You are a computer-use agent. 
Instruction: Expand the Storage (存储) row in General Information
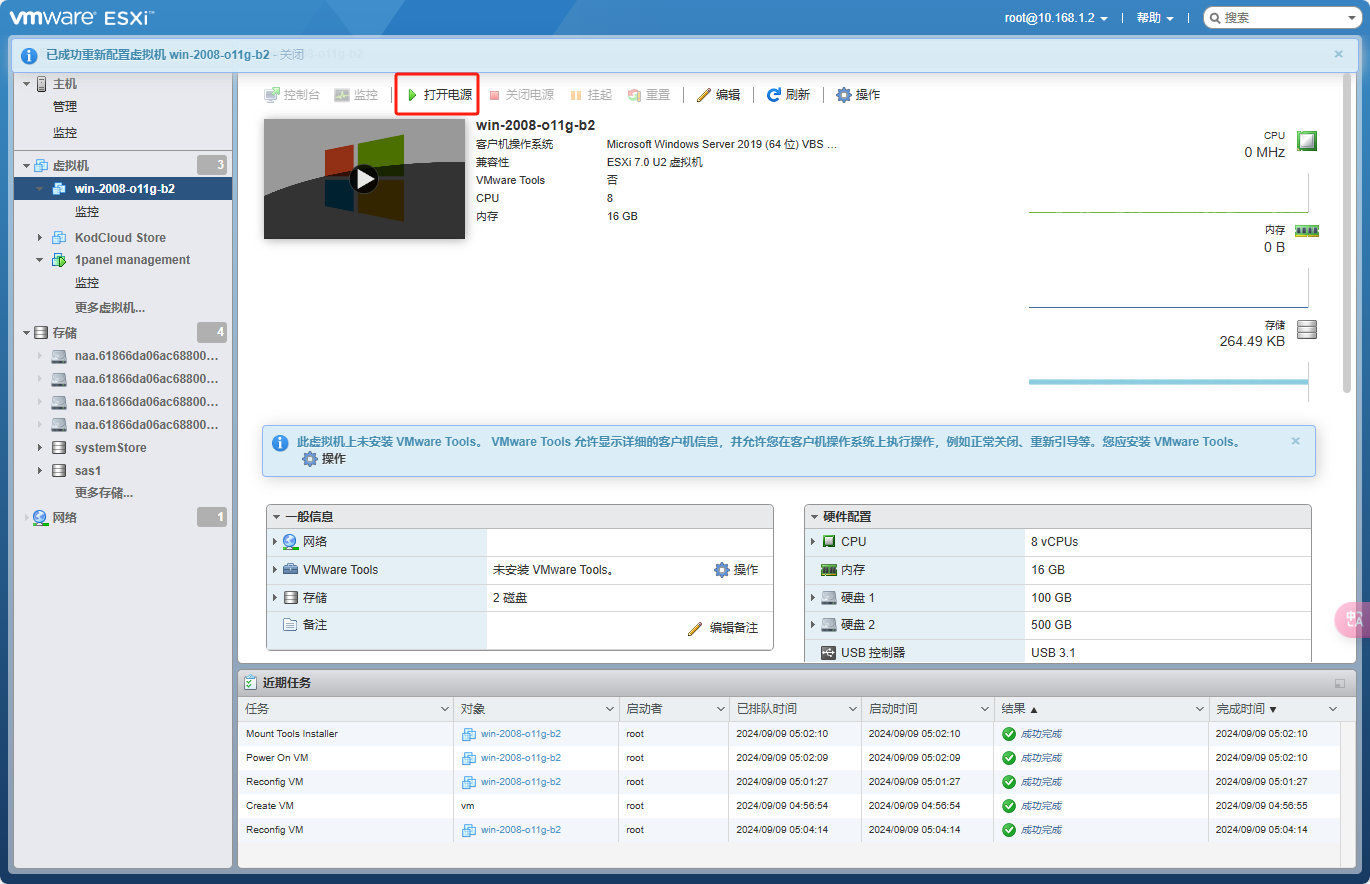pyautogui.click(x=275, y=597)
